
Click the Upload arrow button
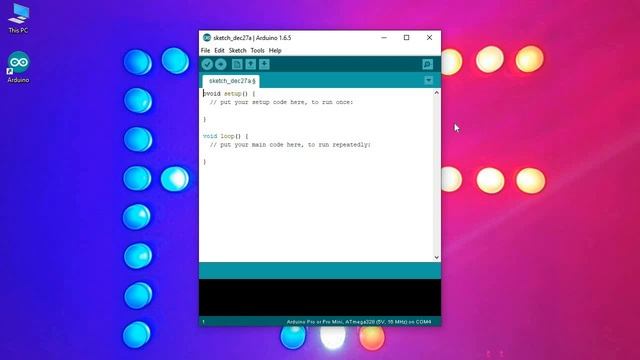pyautogui.click(x=221, y=64)
